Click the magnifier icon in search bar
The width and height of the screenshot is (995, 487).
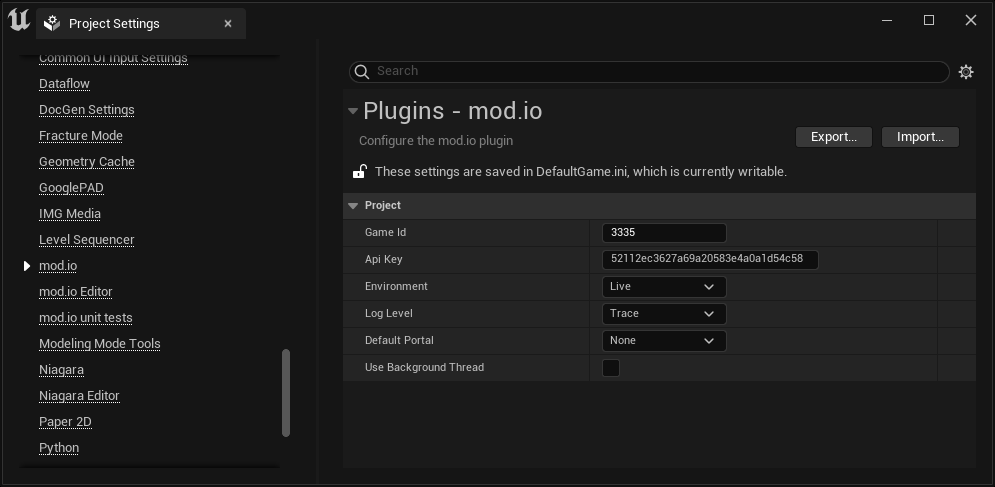click(x=362, y=72)
